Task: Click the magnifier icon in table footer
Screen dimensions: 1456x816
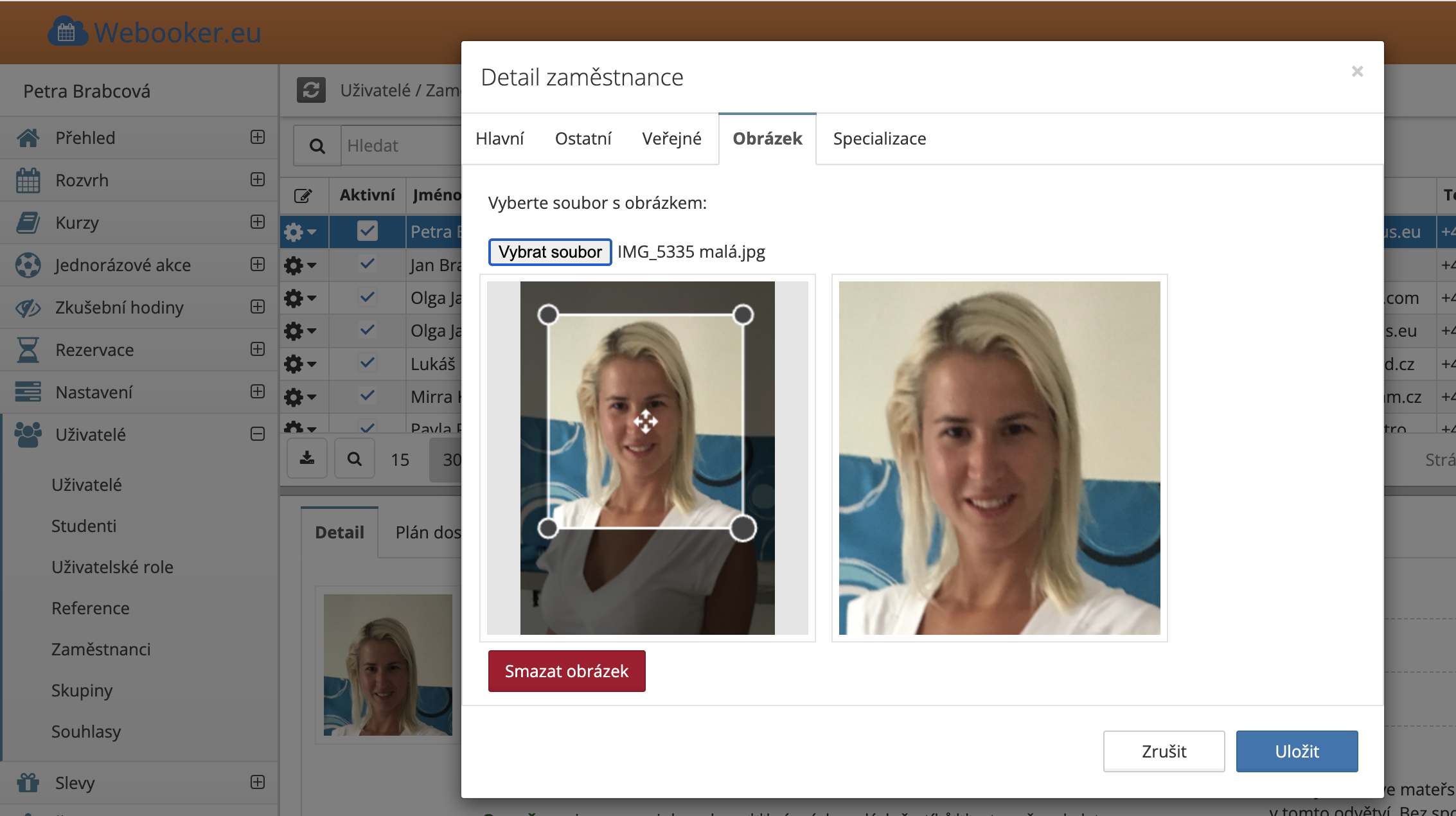Action: click(354, 459)
